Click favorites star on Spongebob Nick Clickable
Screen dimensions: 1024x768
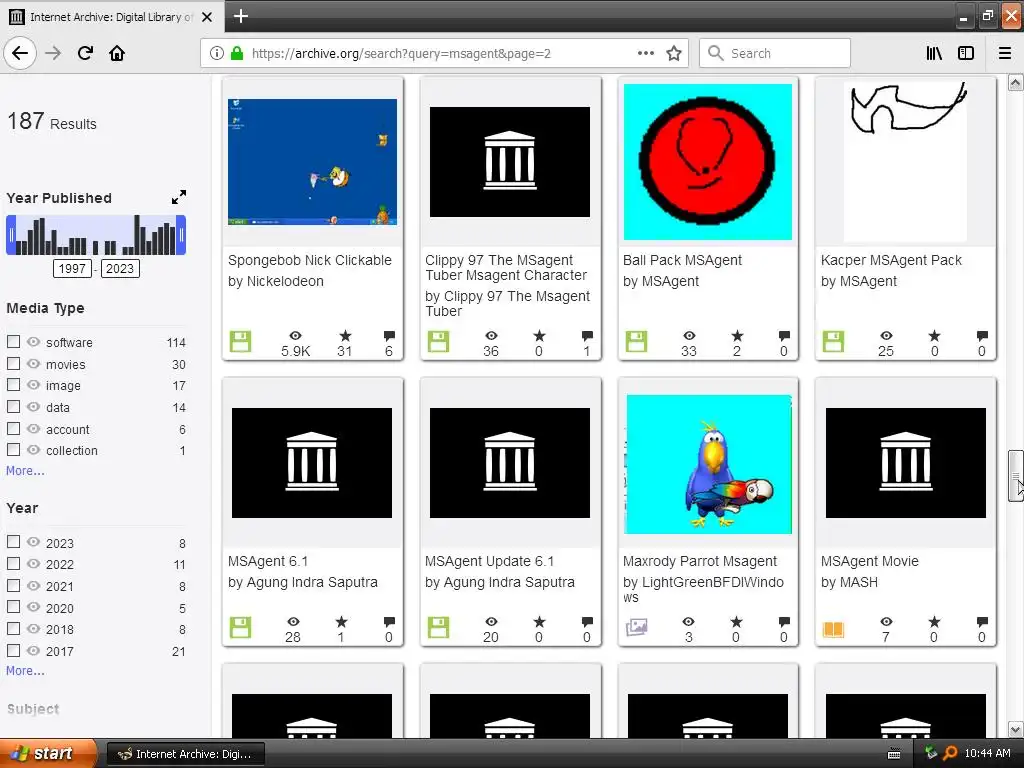click(x=345, y=336)
